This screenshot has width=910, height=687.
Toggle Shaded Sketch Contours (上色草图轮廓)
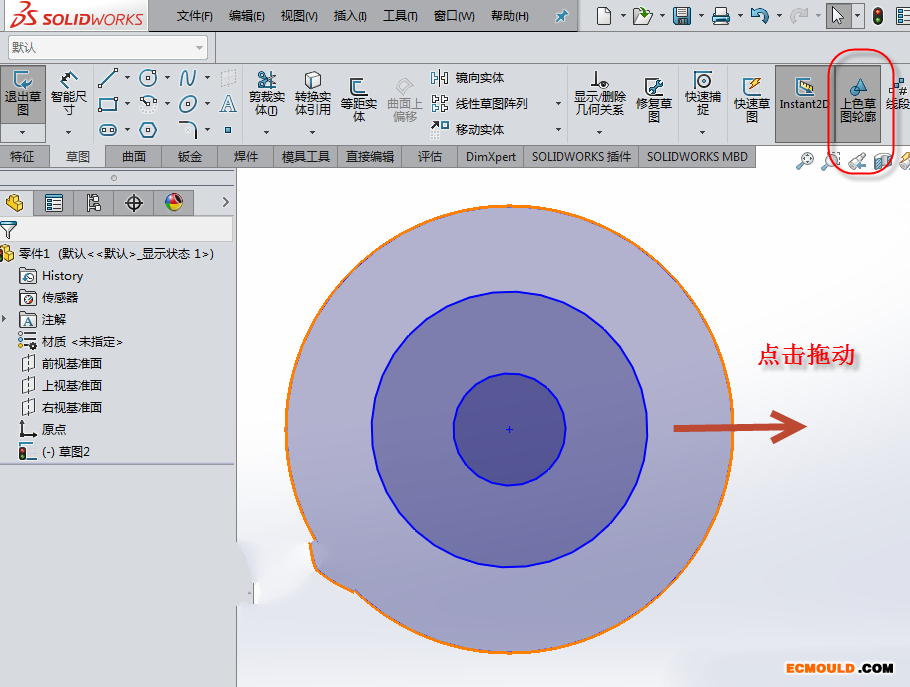857,97
